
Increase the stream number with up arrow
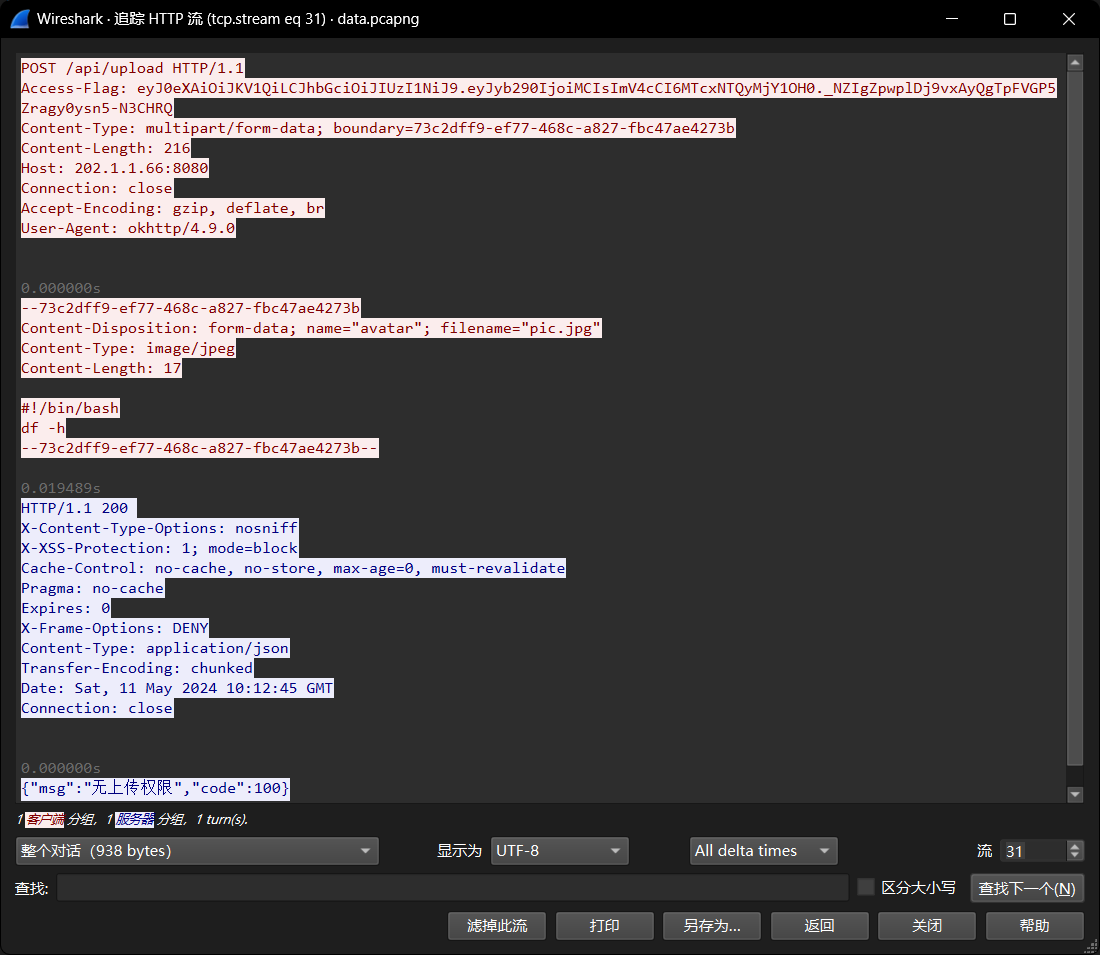coord(1075,846)
